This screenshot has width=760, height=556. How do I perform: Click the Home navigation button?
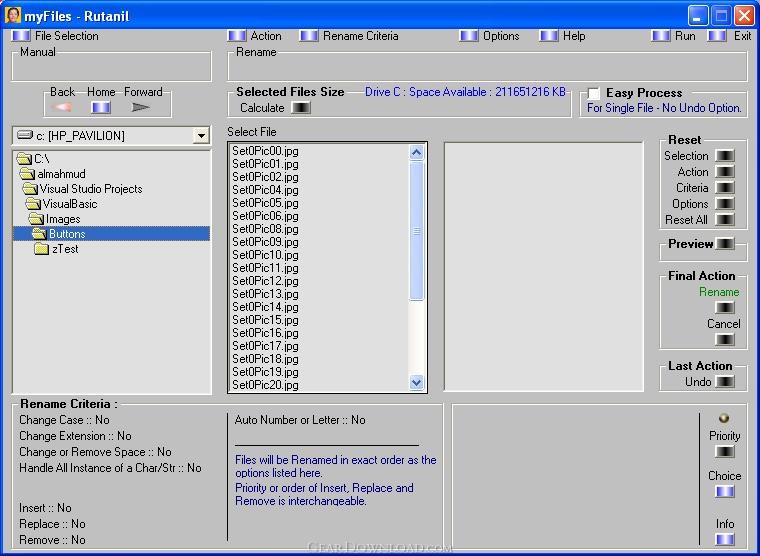tap(101, 107)
